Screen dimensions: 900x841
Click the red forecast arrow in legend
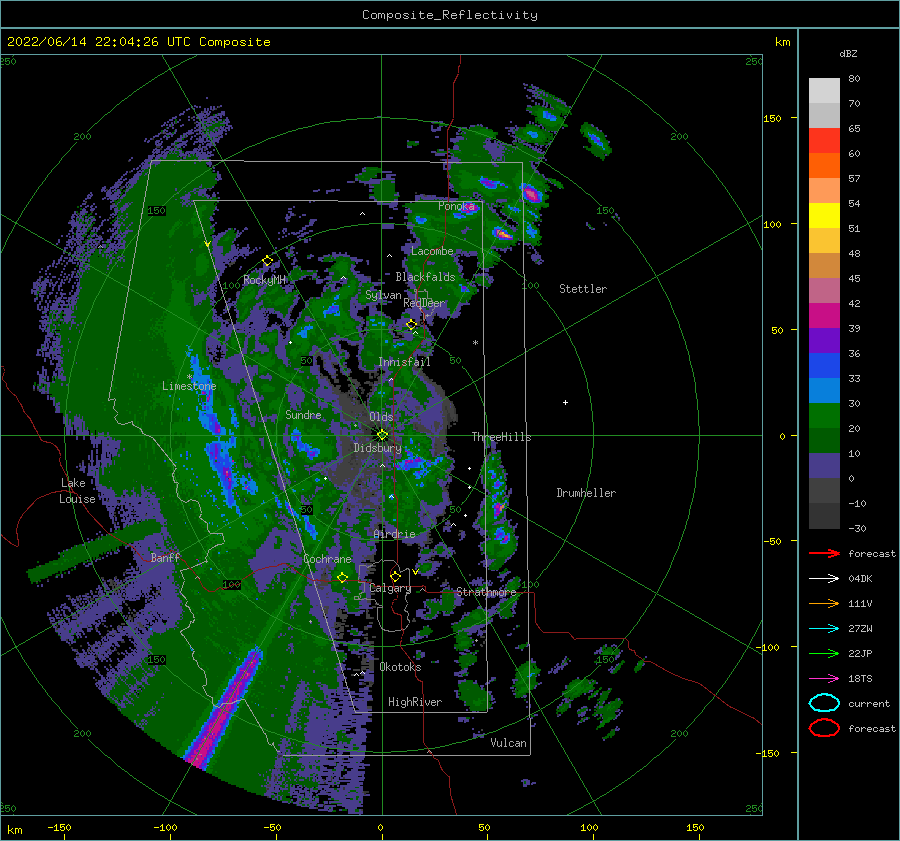tap(824, 553)
